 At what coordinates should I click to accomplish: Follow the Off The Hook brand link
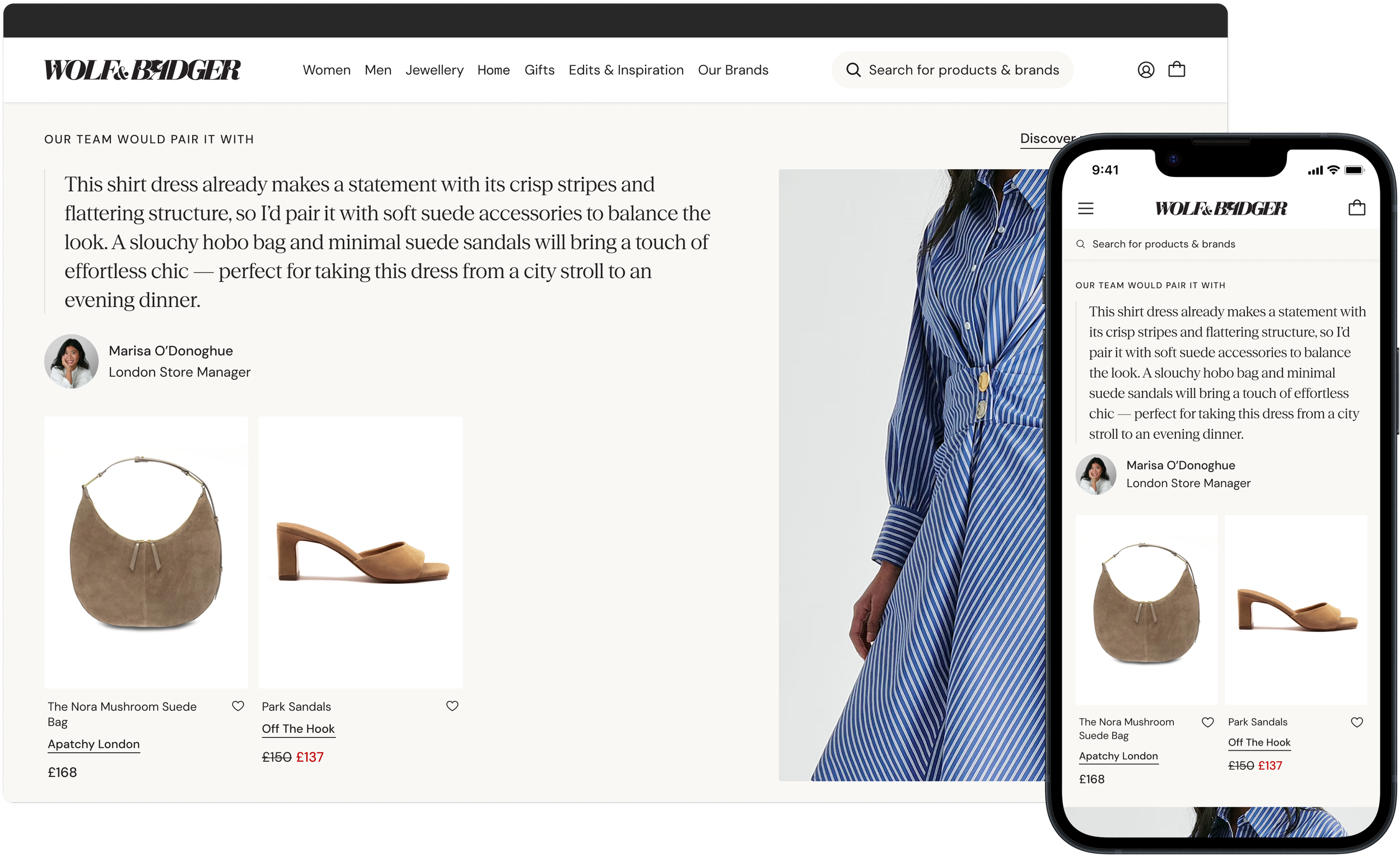[298, 729]
